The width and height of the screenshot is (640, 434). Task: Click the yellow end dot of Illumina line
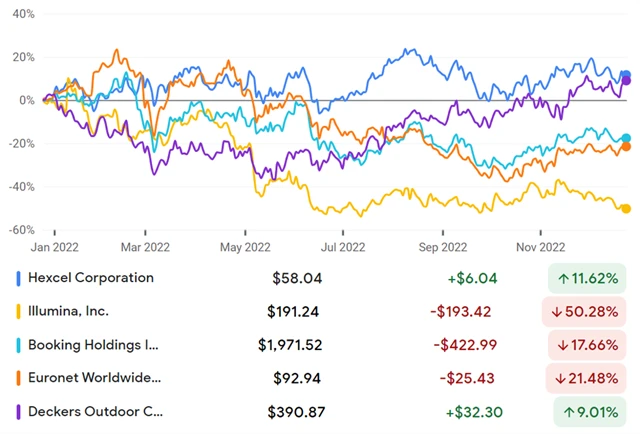point(626,209)
